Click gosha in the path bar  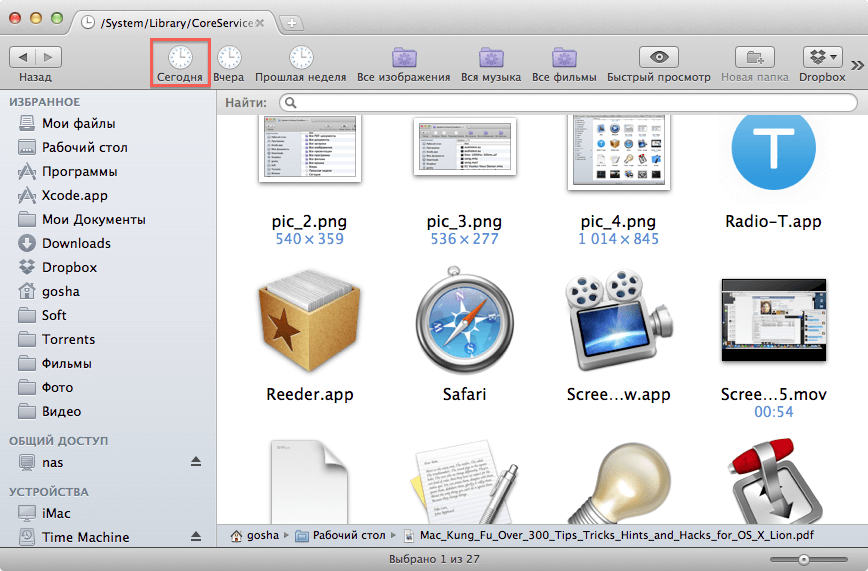(x=256, y=536)
